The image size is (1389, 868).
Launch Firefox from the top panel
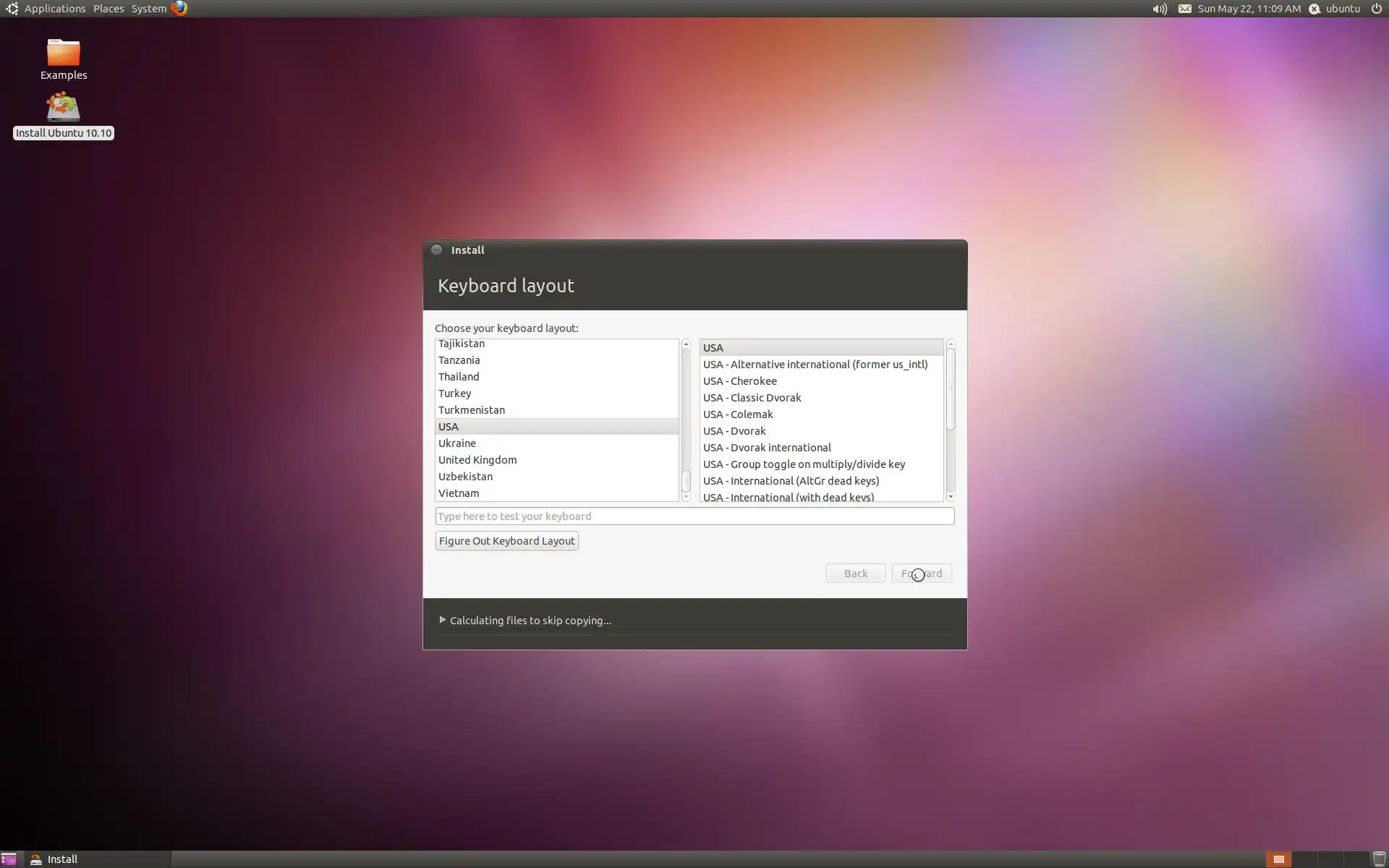click(179, 9)
